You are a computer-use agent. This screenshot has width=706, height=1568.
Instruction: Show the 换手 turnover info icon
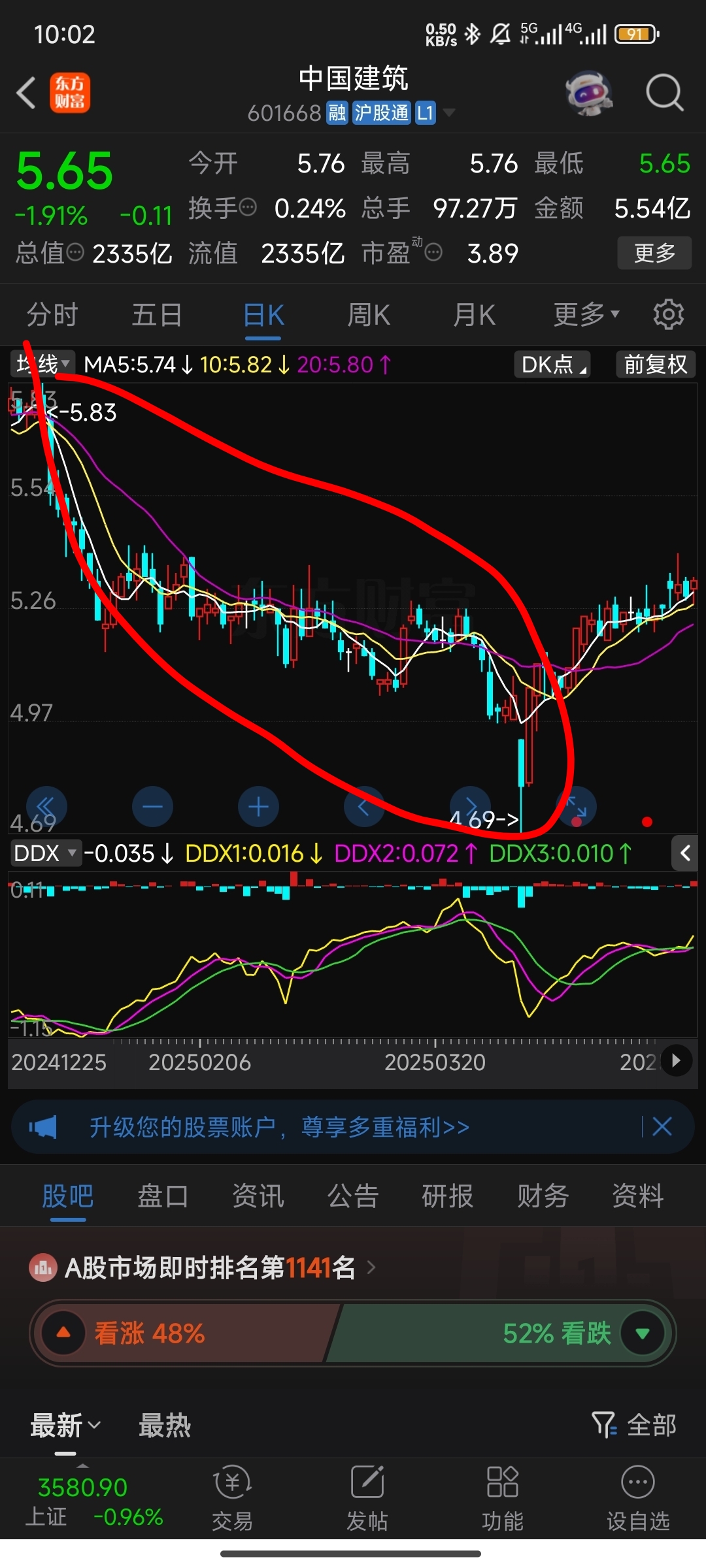tap(248, 208)
